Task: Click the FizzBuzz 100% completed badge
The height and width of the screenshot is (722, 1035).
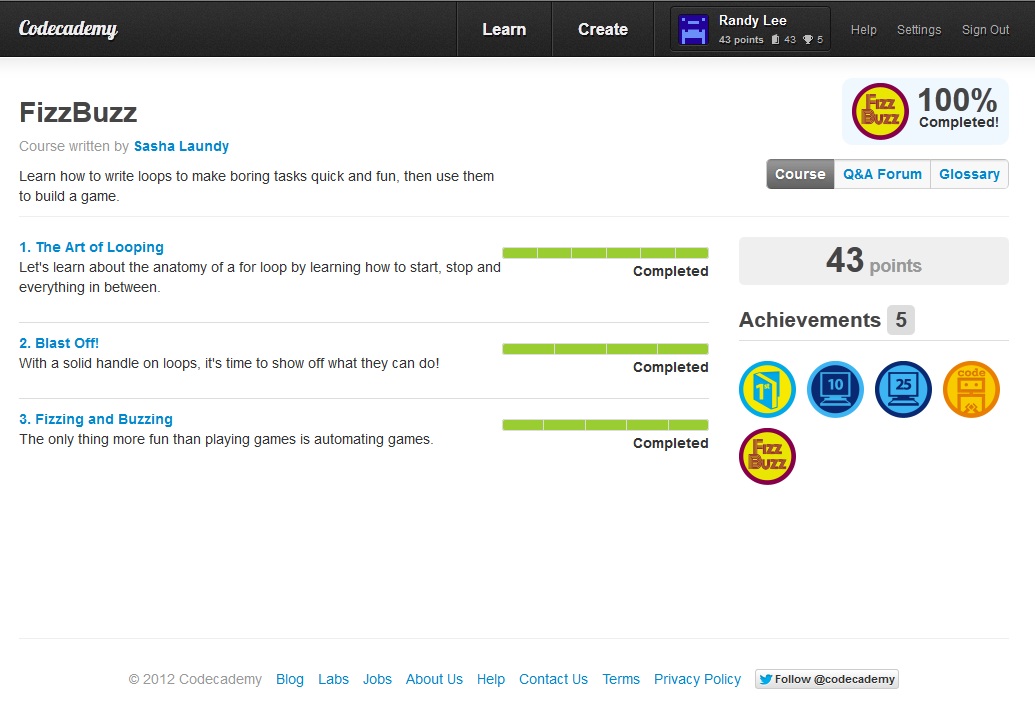Action: tap(880, 111)
